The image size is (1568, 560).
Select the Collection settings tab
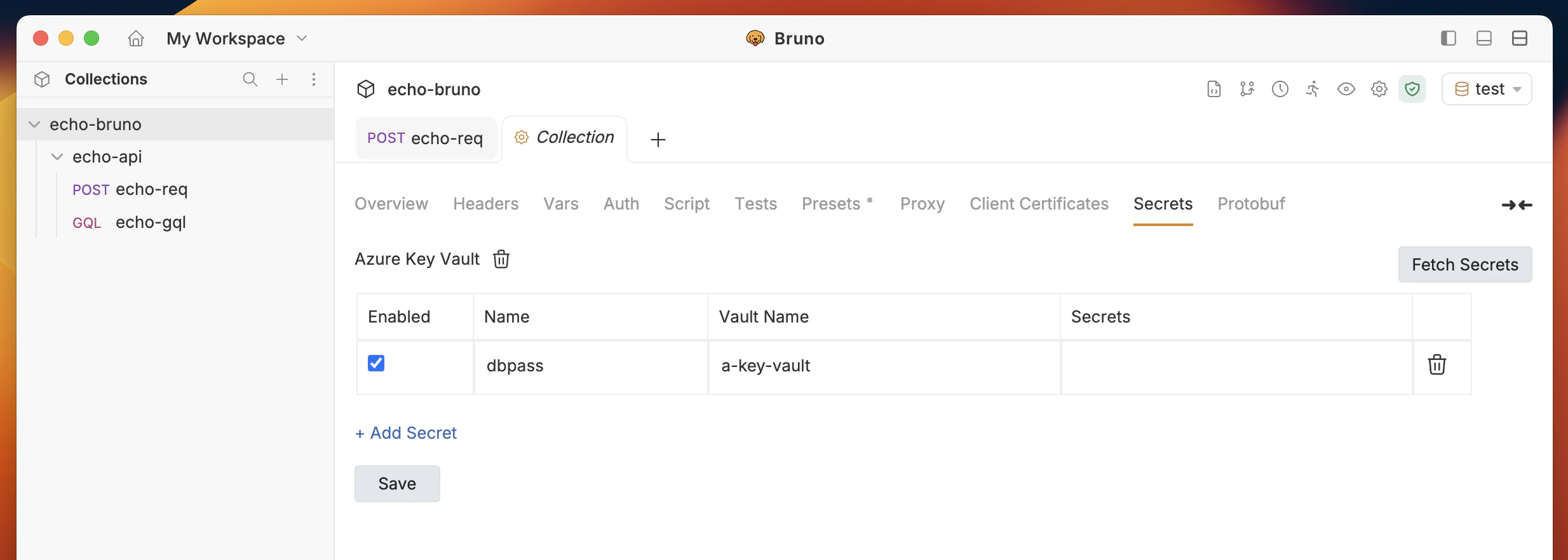point(564,138)
